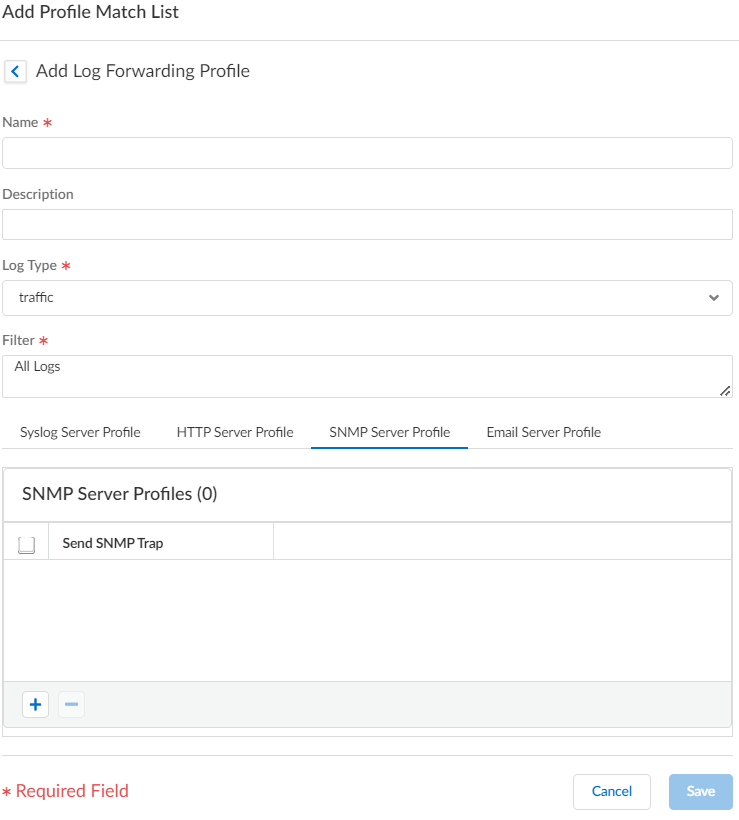Viewport: 739px width, 820px height.
Task: Show the Email Server Profile tab
Action: click(543, 433)
